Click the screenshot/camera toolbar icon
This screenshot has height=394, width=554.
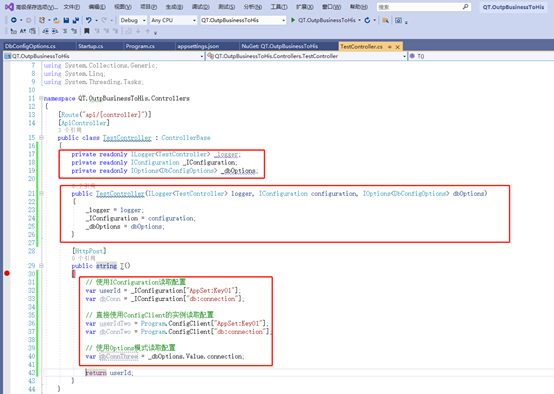(x=399, y=20)
